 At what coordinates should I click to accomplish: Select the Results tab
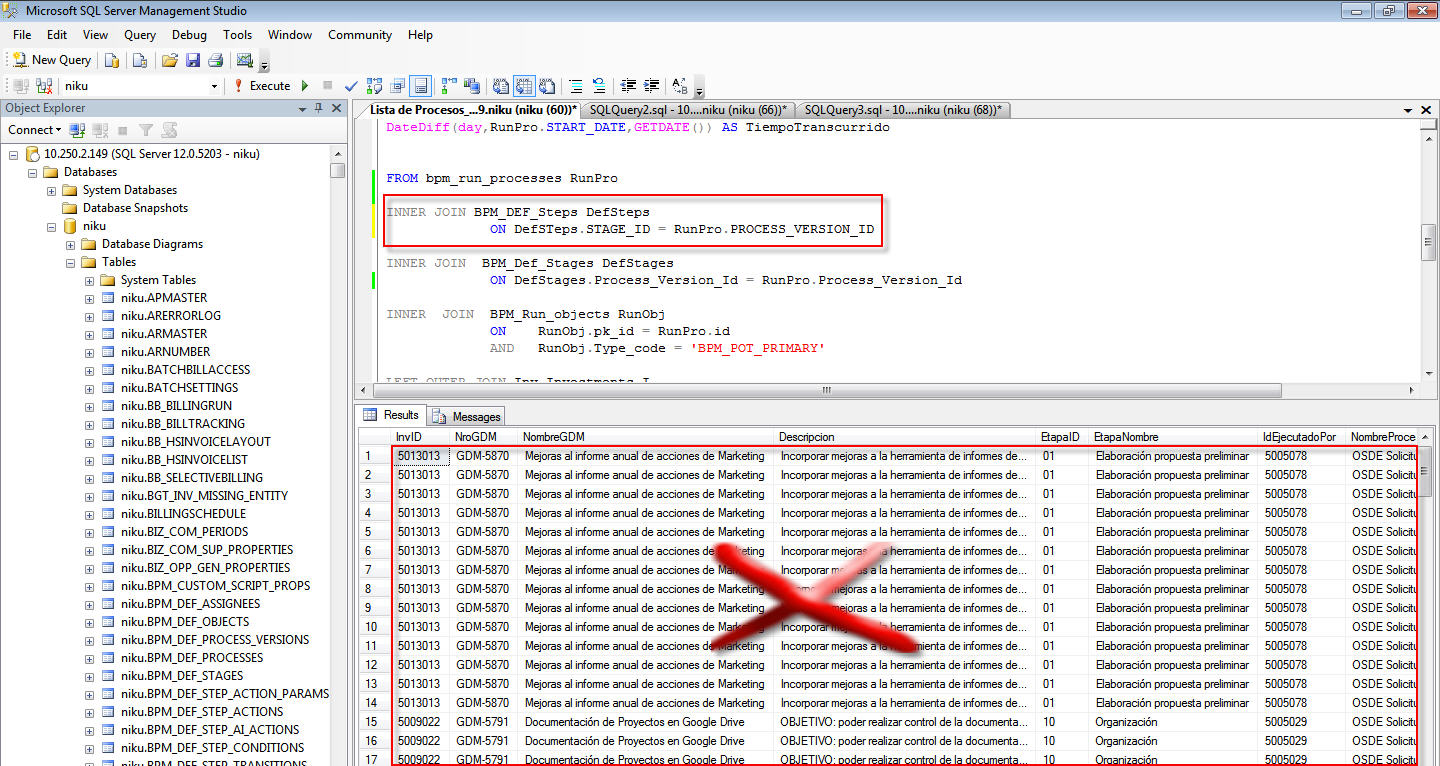pos(392,415)
